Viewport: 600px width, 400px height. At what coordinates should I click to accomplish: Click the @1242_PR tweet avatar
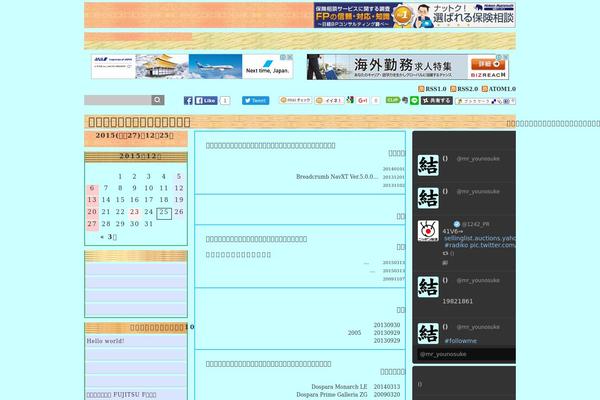(x=428, y=231)
